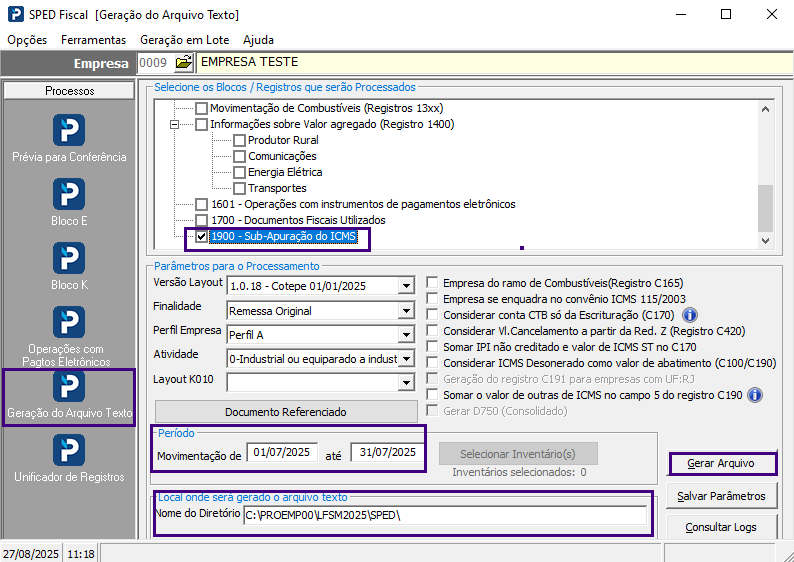Check Informações sobre Valor agregado box
Screen dimensions: 794x562
click(x=202, y=124)
